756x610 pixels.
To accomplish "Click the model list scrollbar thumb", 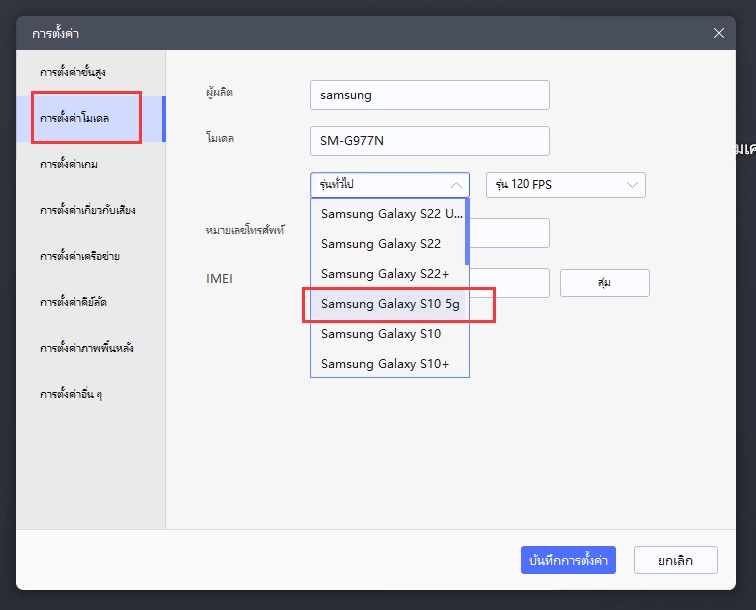I will (x=467, y=232).
